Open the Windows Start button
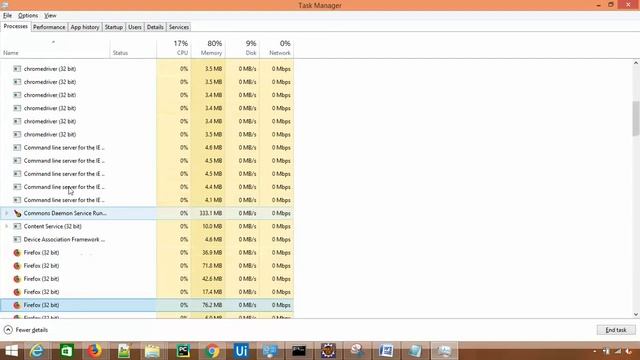Image resolution: width=640 pixels, height=360 pixels. (x=11, y=351)
